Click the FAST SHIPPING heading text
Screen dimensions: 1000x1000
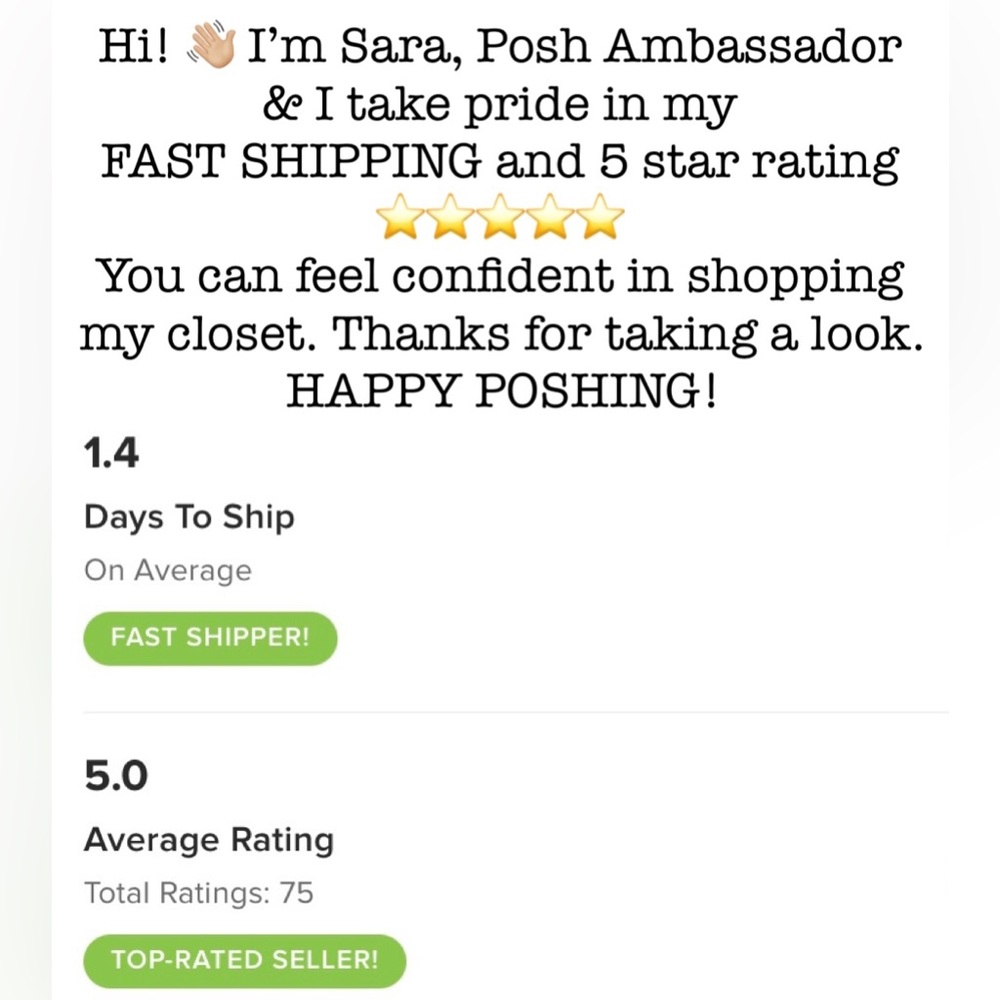click(291, 161)
